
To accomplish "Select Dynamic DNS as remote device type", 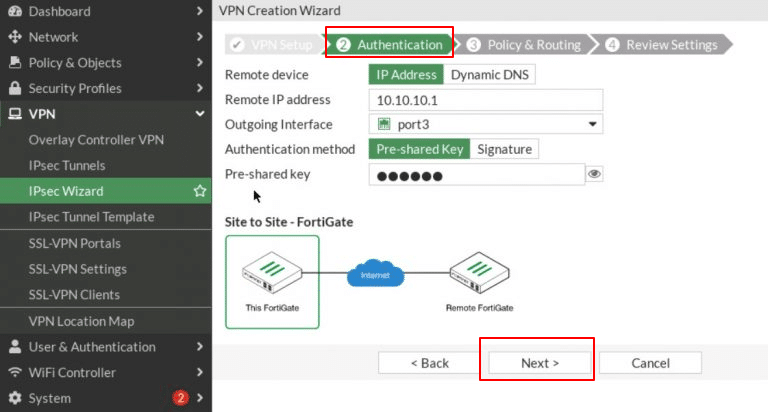I will pyautogui.click(x=489, y=74).
